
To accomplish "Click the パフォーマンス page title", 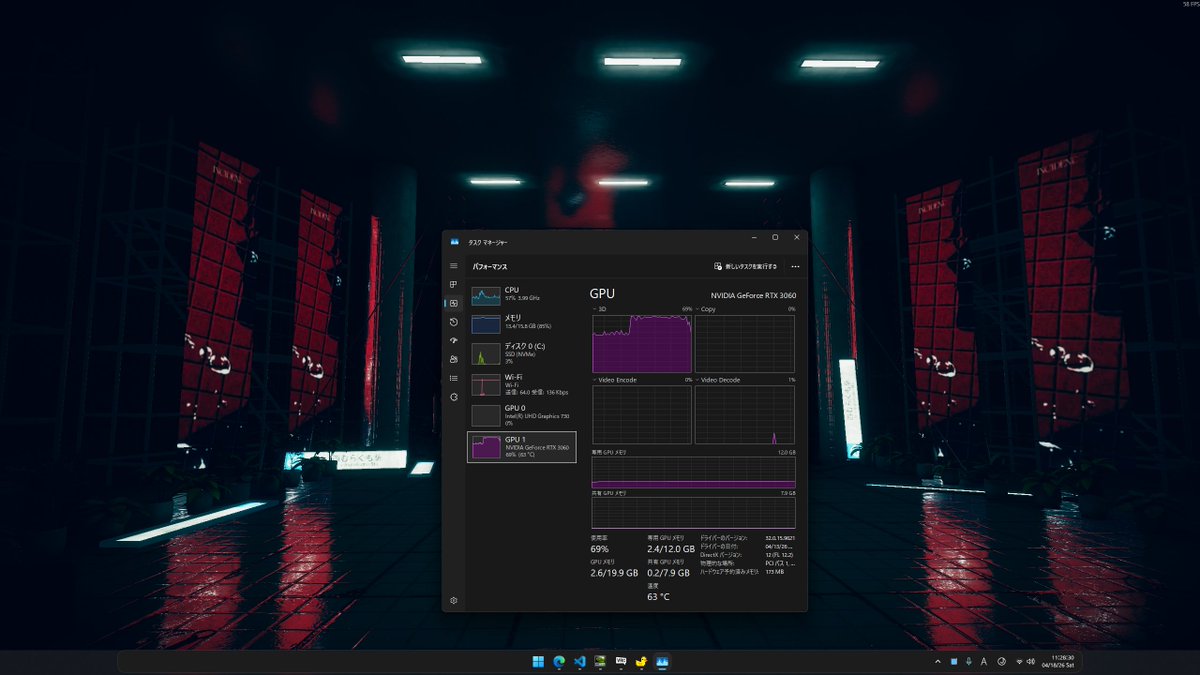I will pyautogui.click(x=490, y=267).
